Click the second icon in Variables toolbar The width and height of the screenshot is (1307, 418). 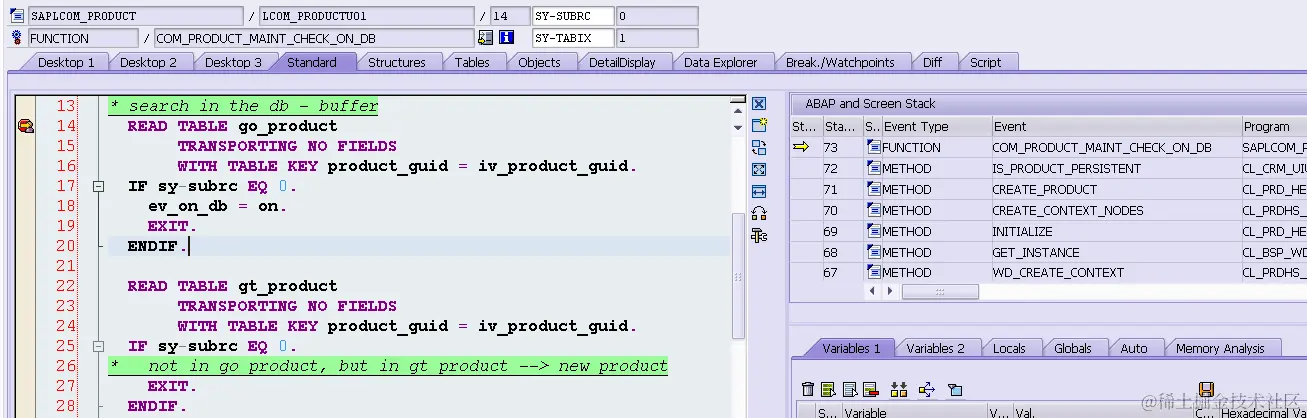click(x=828, y=390)
